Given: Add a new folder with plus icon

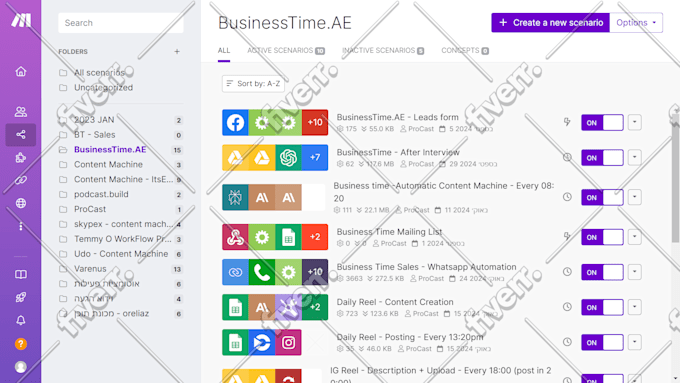Looking at the screenshot, I should [x=177, y=52].
